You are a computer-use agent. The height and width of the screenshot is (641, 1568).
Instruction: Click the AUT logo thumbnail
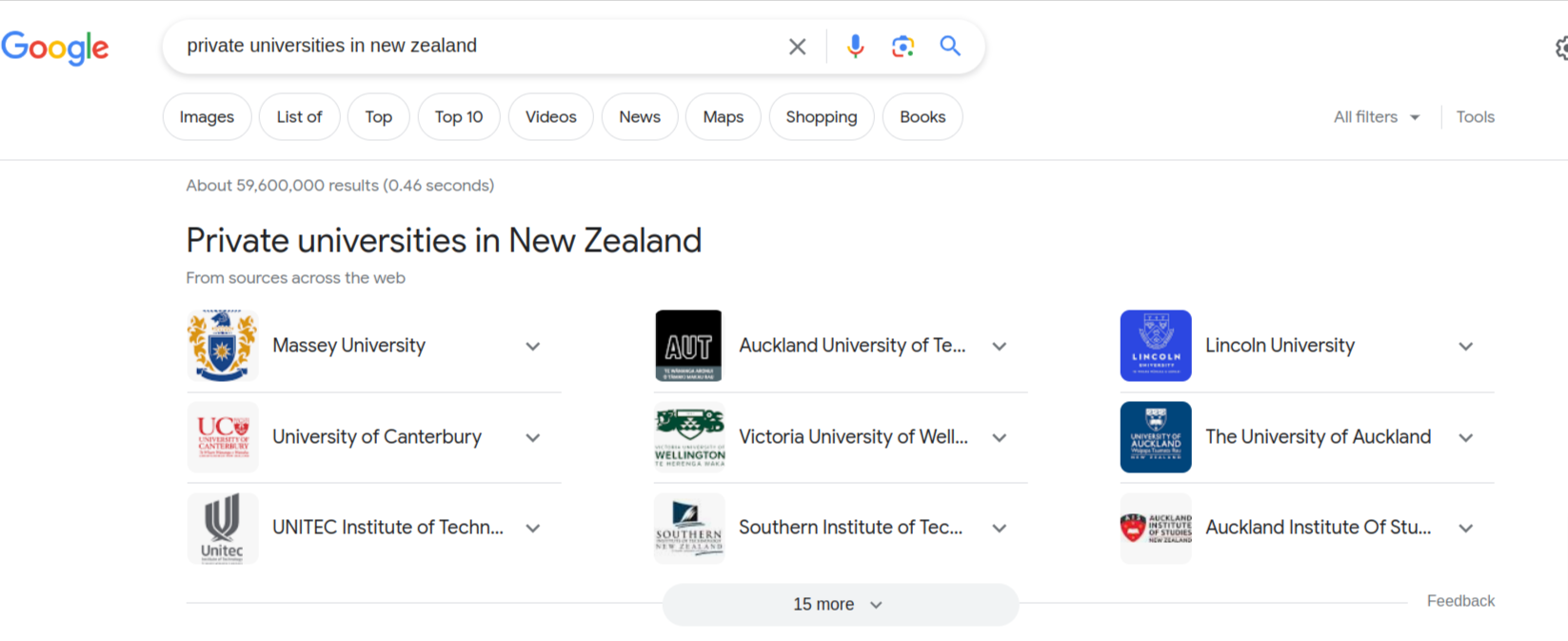[689, 346]
